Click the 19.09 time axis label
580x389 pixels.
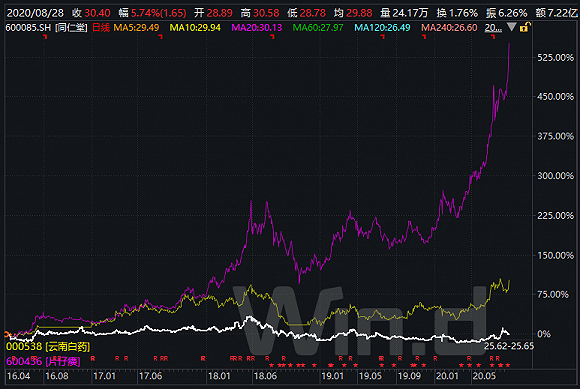[x=409, y=376]
